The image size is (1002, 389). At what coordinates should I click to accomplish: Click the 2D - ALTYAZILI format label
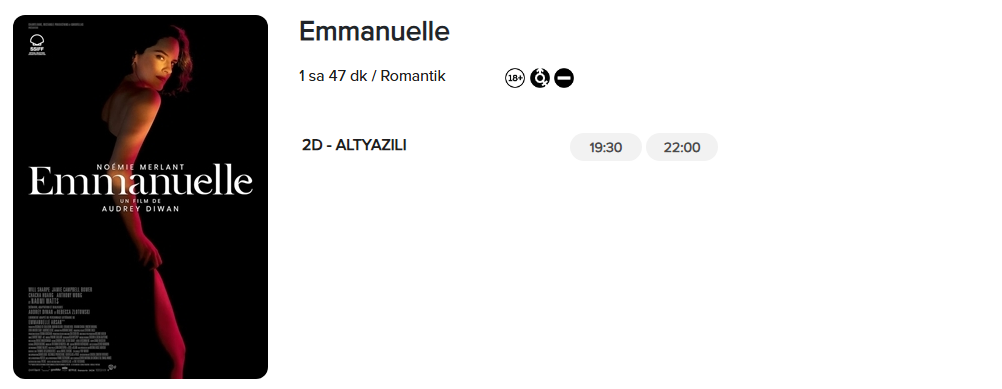pyautogui.click(x=354, y=145)
